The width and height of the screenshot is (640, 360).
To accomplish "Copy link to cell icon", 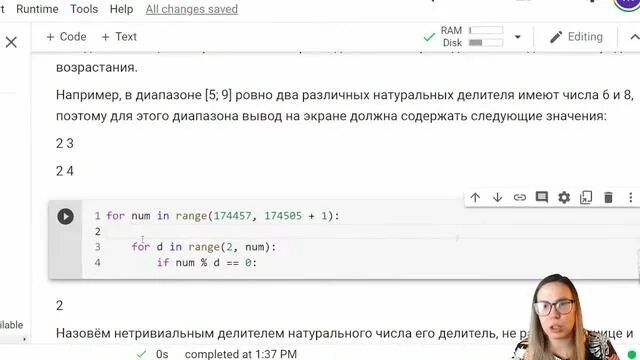I will pos(520,198).
